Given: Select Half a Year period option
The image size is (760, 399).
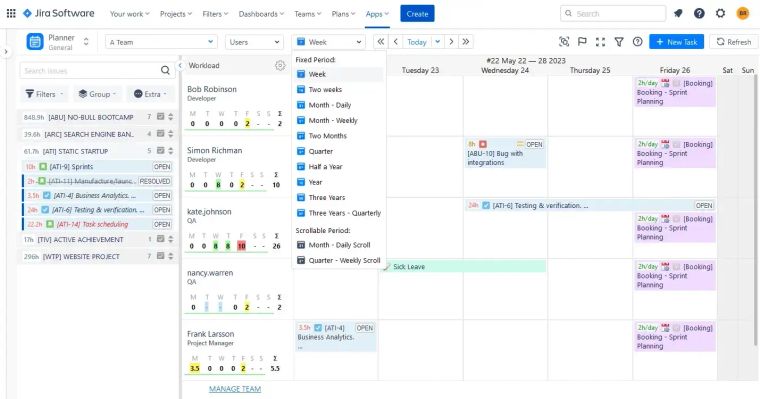Looking at the screenshot, I should coord(338,167).
